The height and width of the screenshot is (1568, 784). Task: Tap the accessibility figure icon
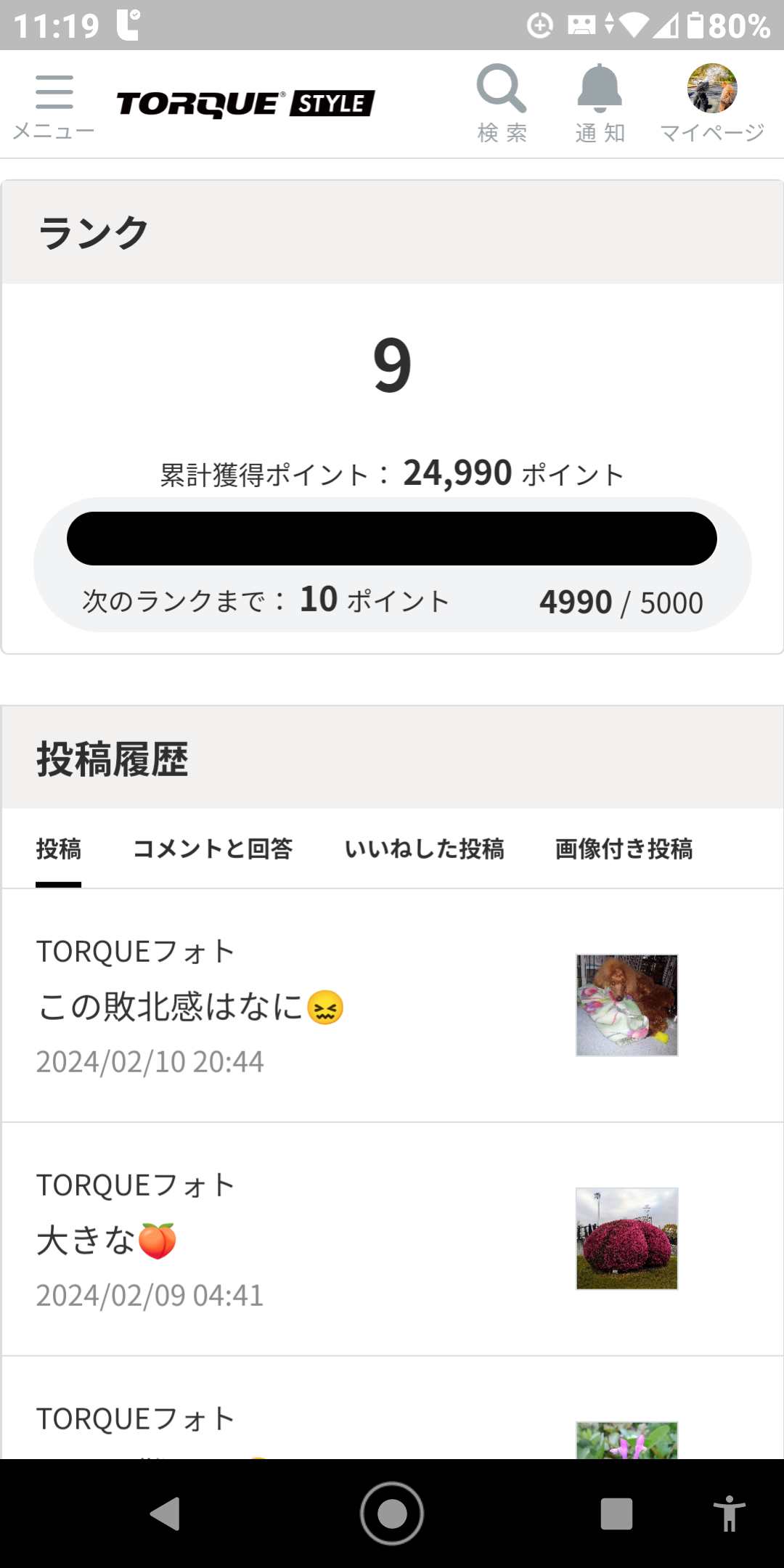tap(729, 1514)
